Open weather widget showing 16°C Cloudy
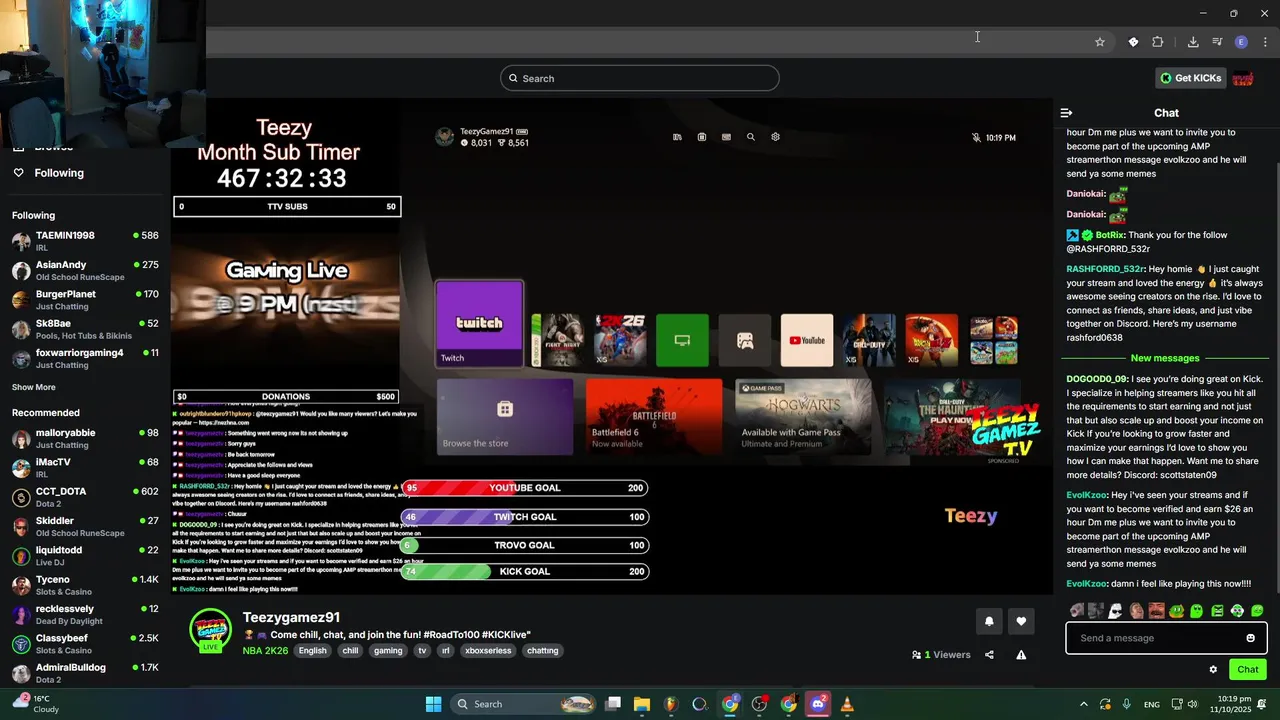 click(x=35, y=704)
